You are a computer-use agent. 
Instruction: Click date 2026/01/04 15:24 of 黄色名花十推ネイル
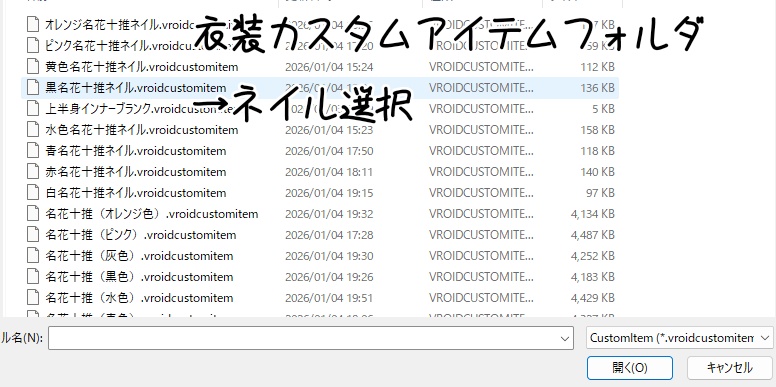tap(329, 67)
